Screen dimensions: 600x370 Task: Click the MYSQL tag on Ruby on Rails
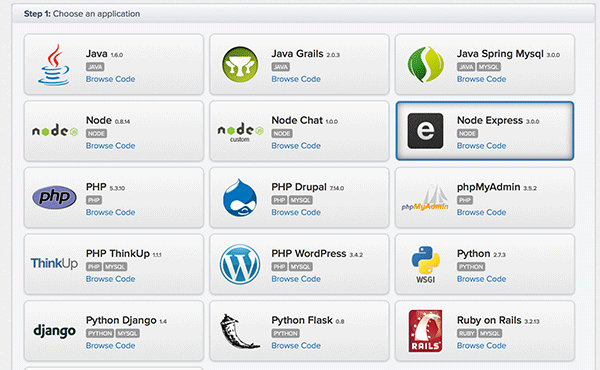coord(489,333)
